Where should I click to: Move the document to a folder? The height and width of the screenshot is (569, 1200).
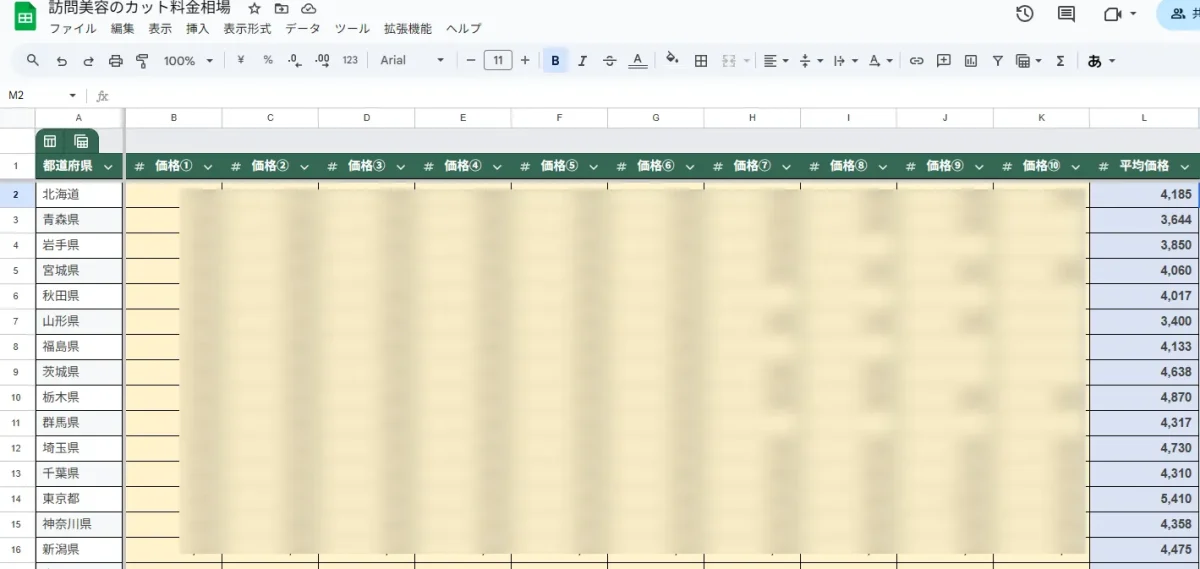[281, 8]
